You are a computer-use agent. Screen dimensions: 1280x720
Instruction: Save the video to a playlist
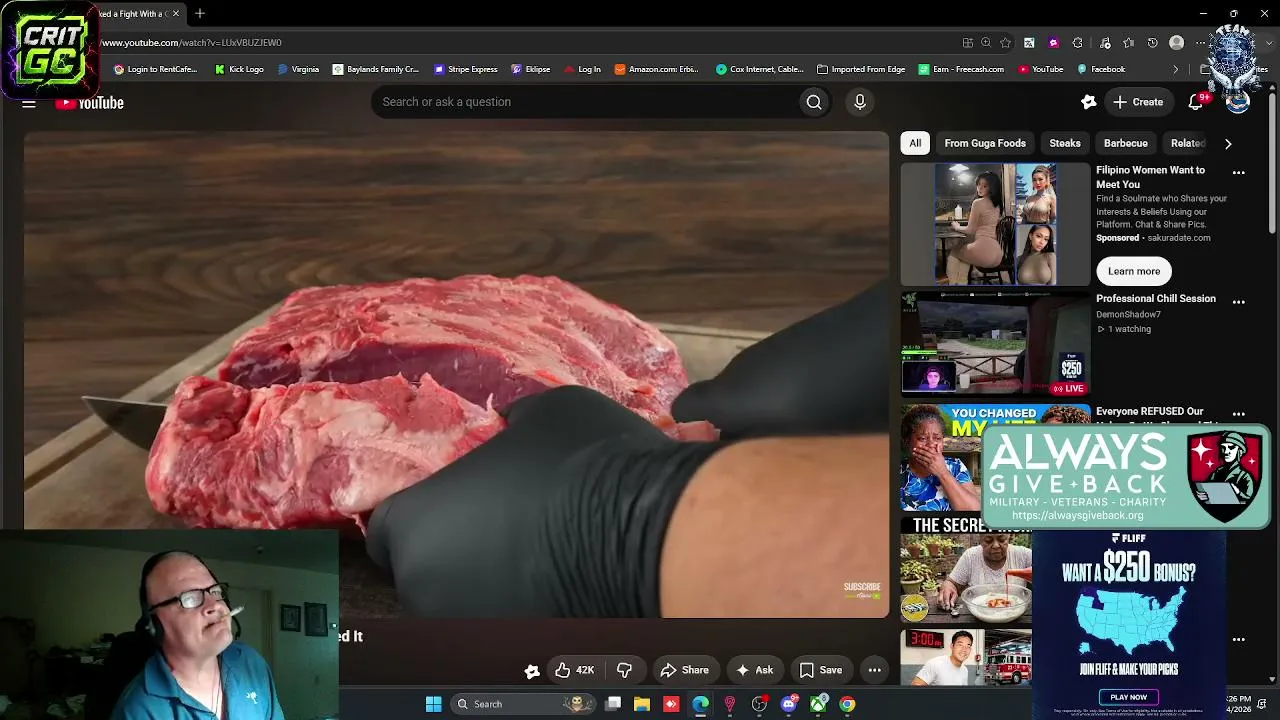(x=821, y=670)
